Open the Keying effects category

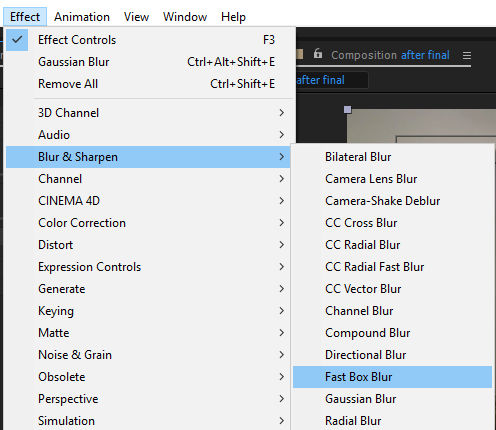pos(148,311)
